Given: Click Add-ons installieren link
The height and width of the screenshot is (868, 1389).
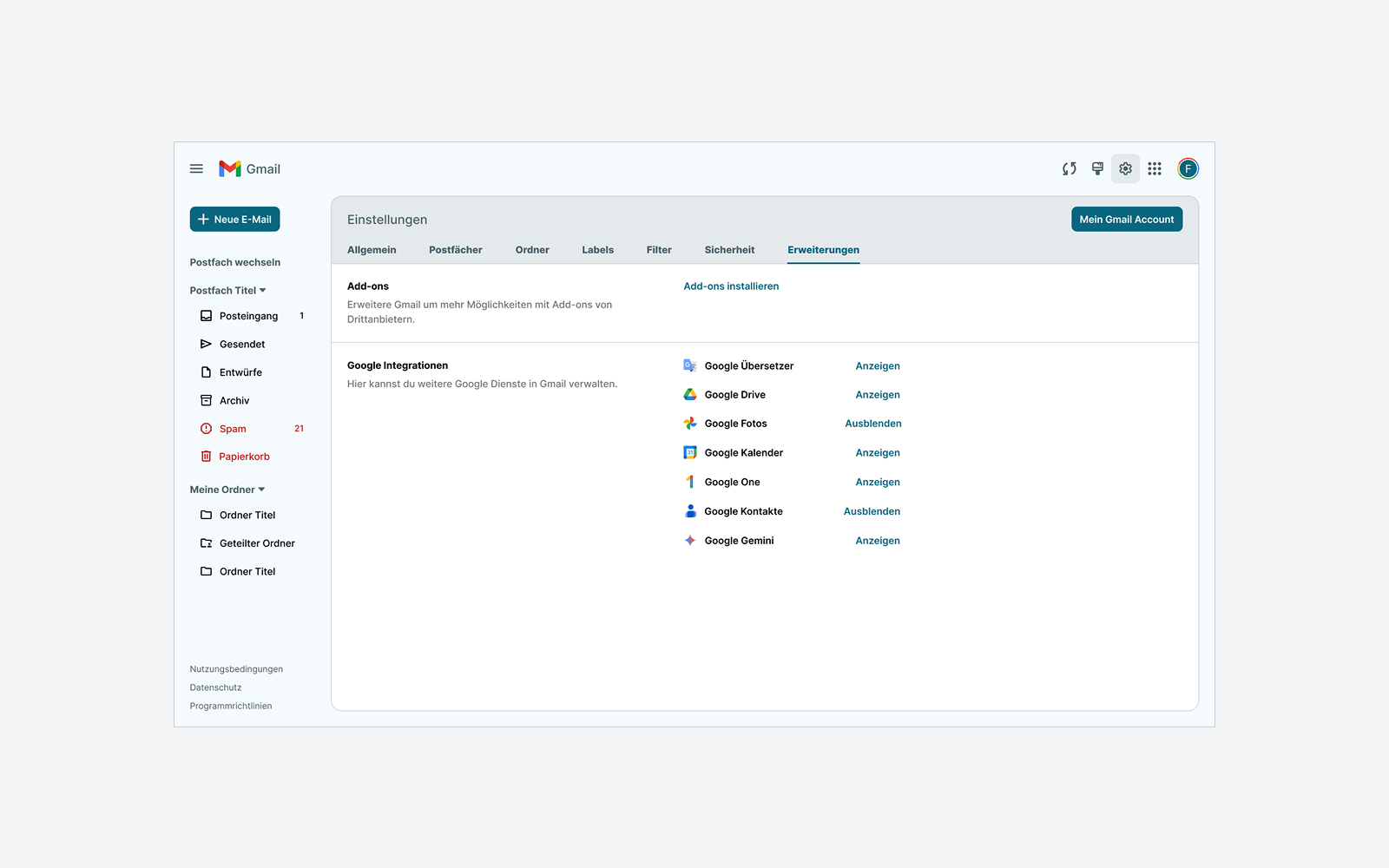Looking at the screenshot, I should 731,286.
